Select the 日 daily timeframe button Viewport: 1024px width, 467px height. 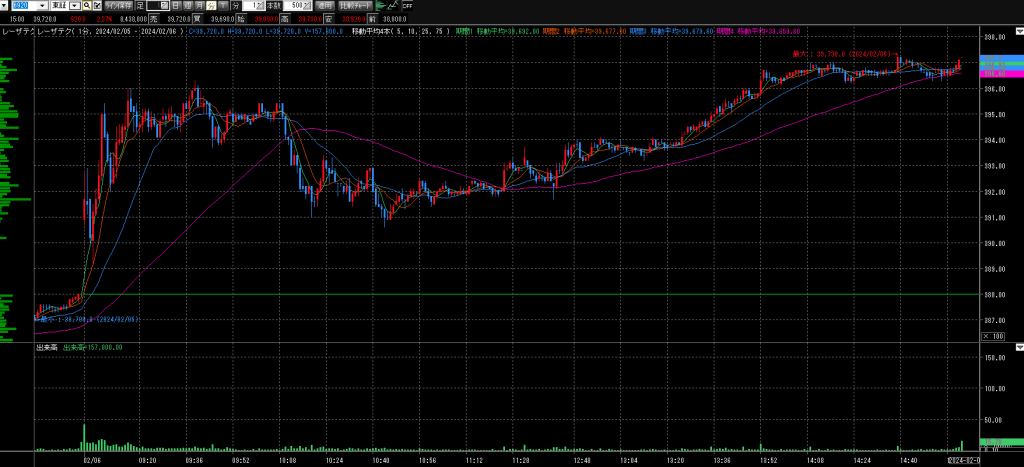point(176,6)
